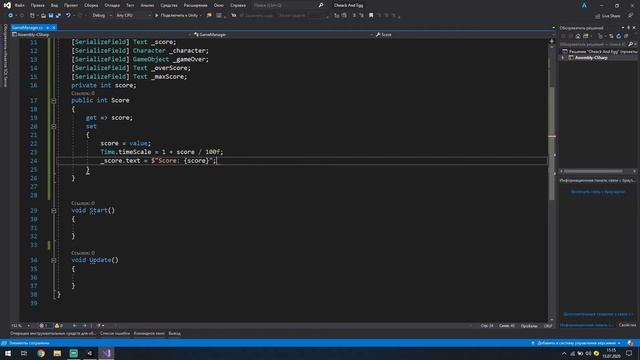Click the references link above void Update

point(83,253)
